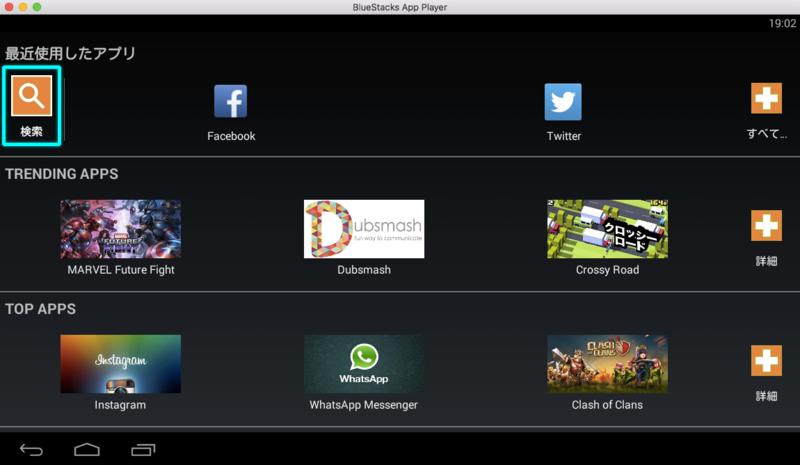The height and width of the screenshot is (465, 800).
Task: Open the WhatsApp Messenger thumbnail
Action: 364,364
